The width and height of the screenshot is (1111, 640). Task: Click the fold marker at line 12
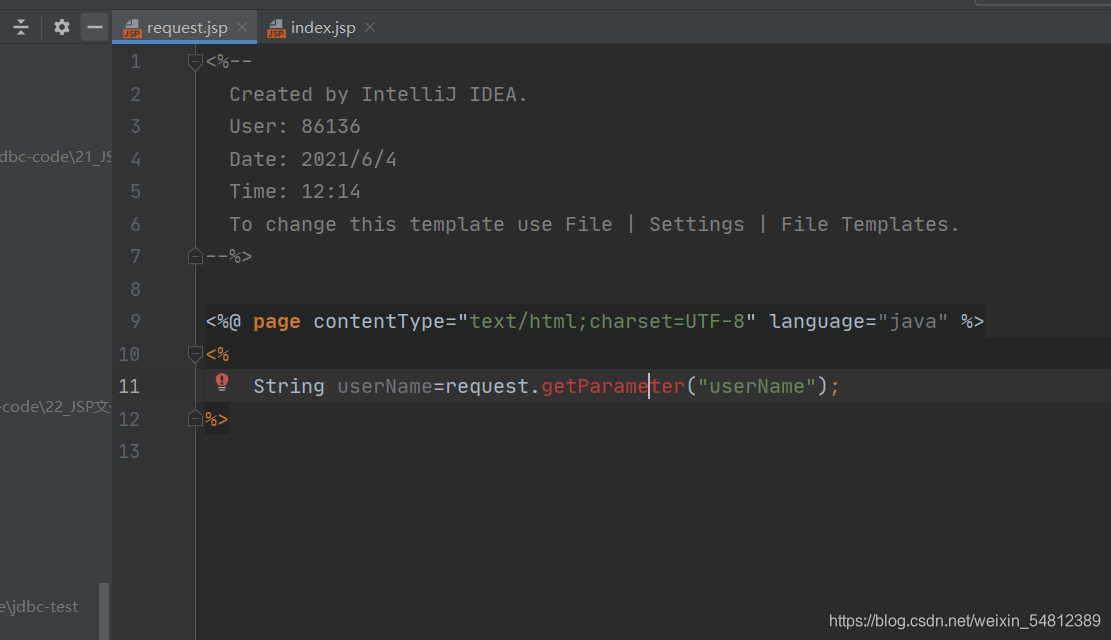point(194,418)
